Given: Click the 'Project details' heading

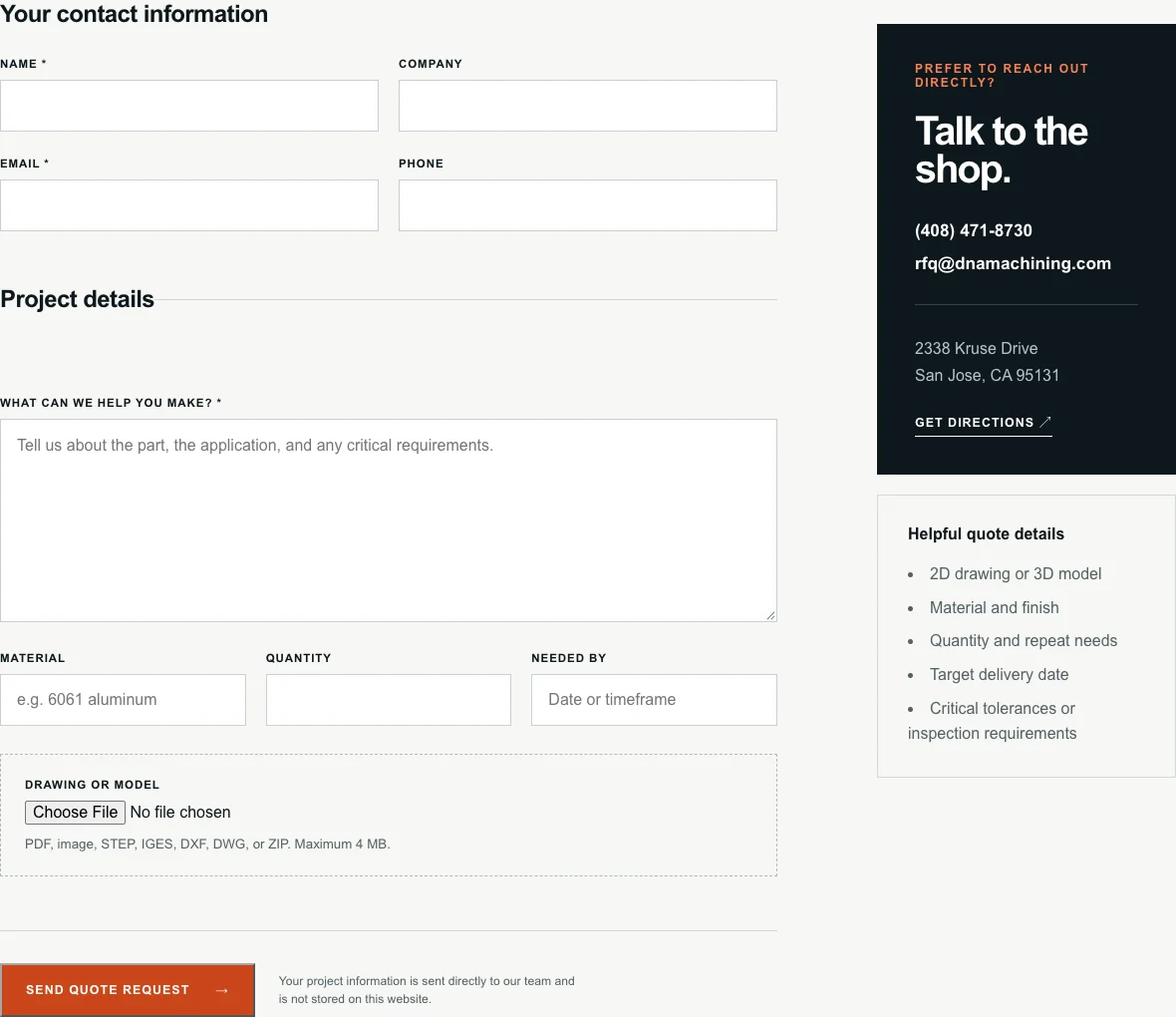Looking at the screenshot, I should click(x=78, y=299).
